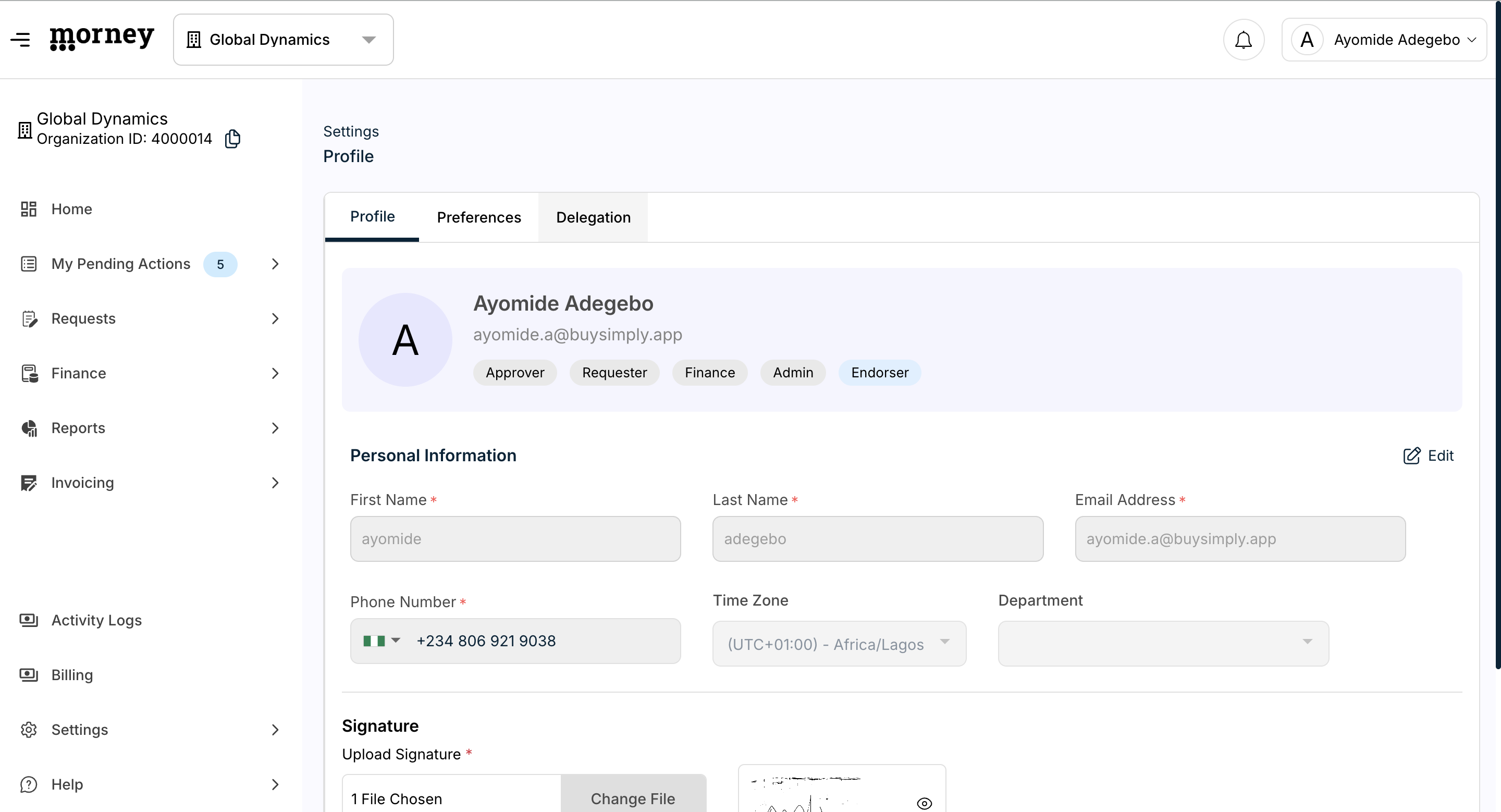Click the Finance role badge
The image size is (1501, 812).
click(x=710, y=373)
